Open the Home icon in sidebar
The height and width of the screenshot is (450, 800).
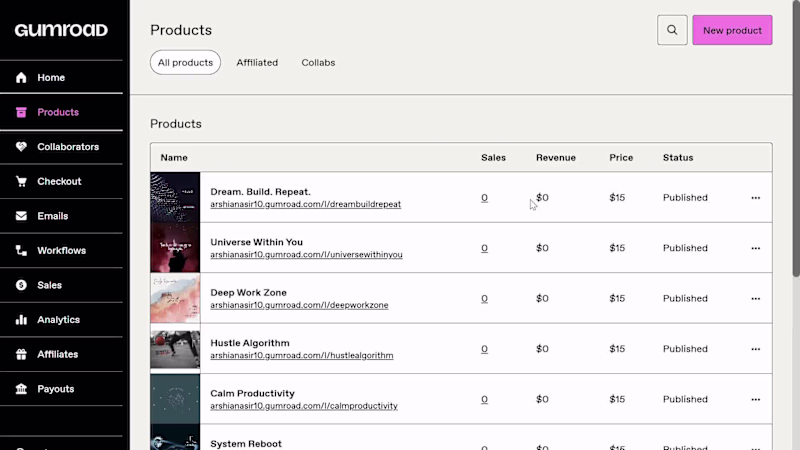click(x=21, y=78)
